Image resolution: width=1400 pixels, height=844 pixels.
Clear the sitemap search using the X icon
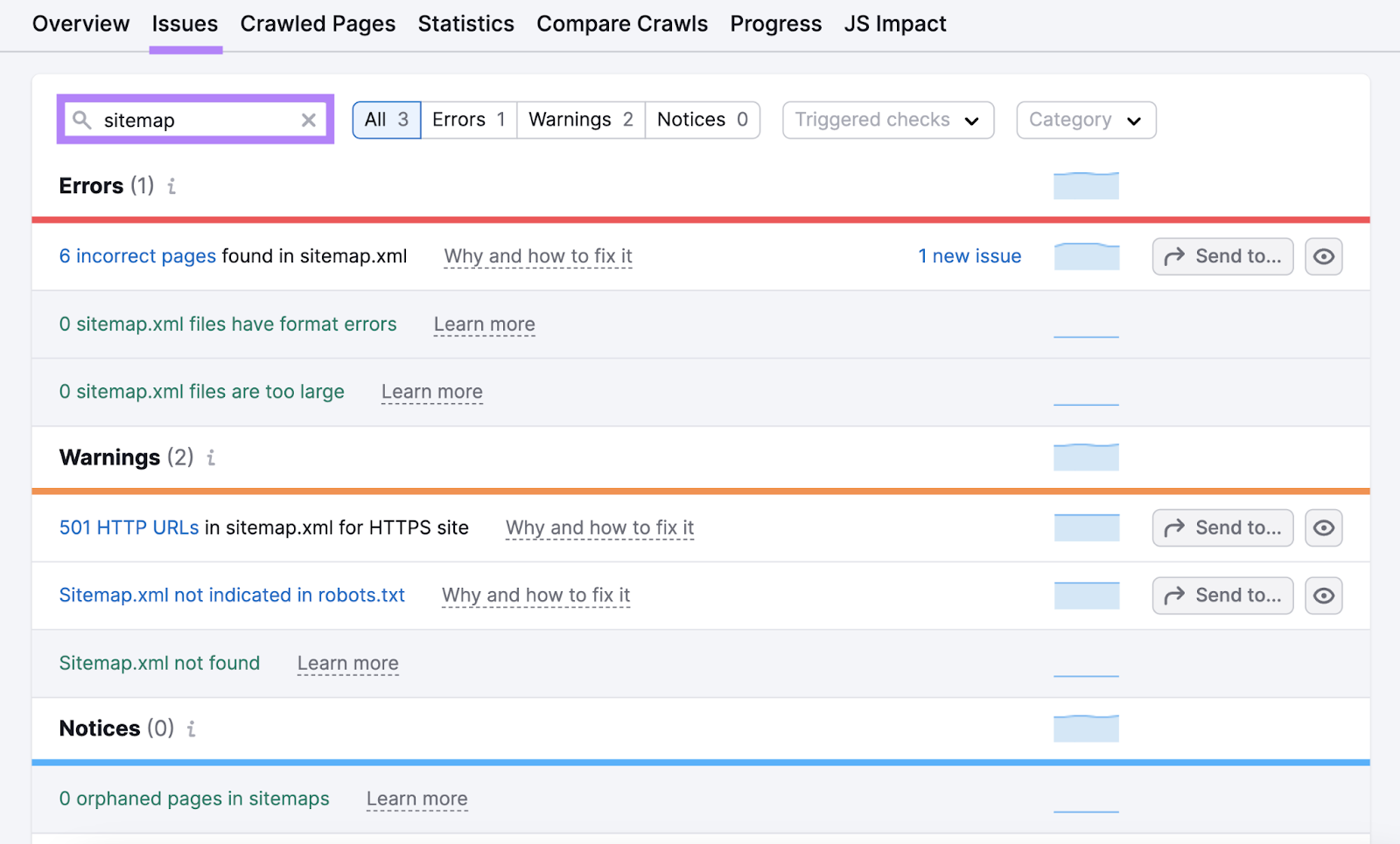tap(308, 120)
